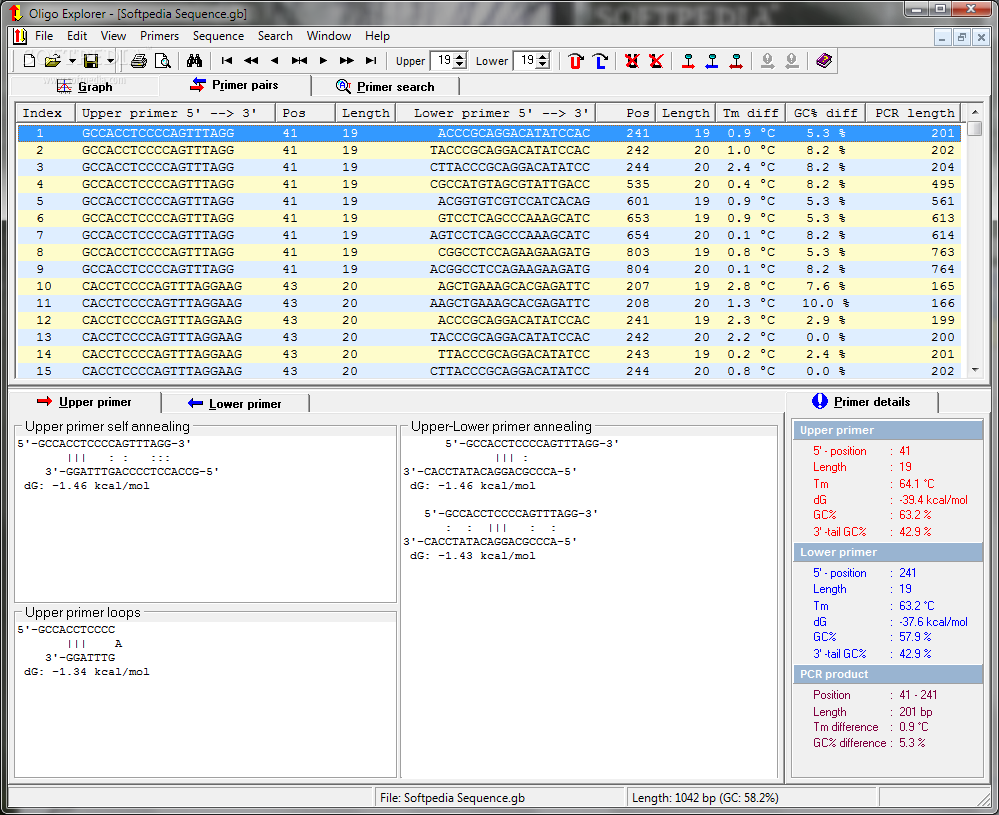Jump to first primer pair button

[227, 61]
